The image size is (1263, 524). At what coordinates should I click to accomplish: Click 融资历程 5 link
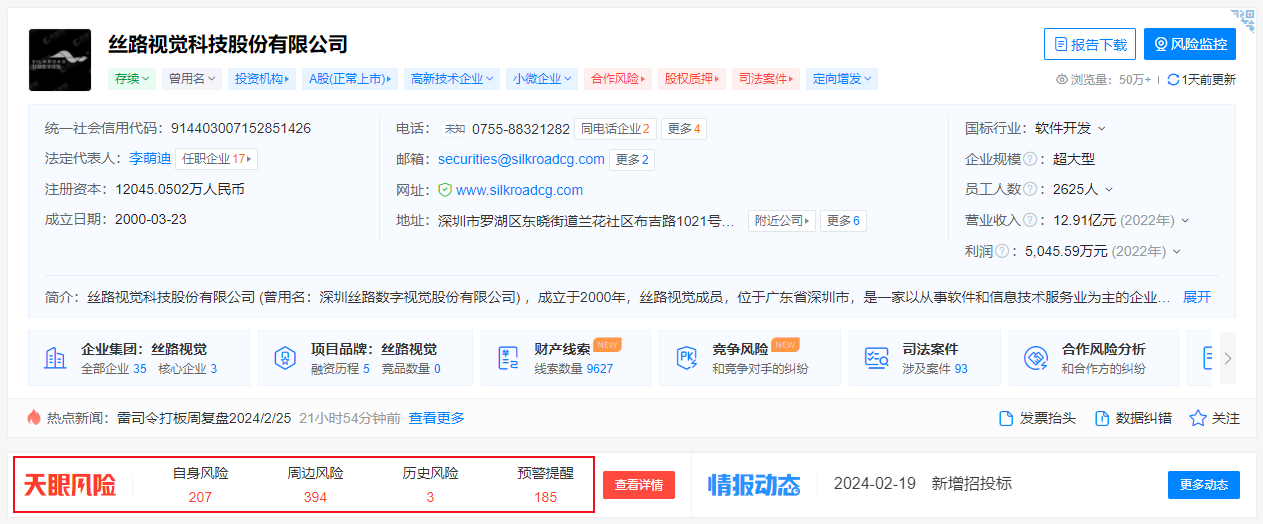point(340,369)
